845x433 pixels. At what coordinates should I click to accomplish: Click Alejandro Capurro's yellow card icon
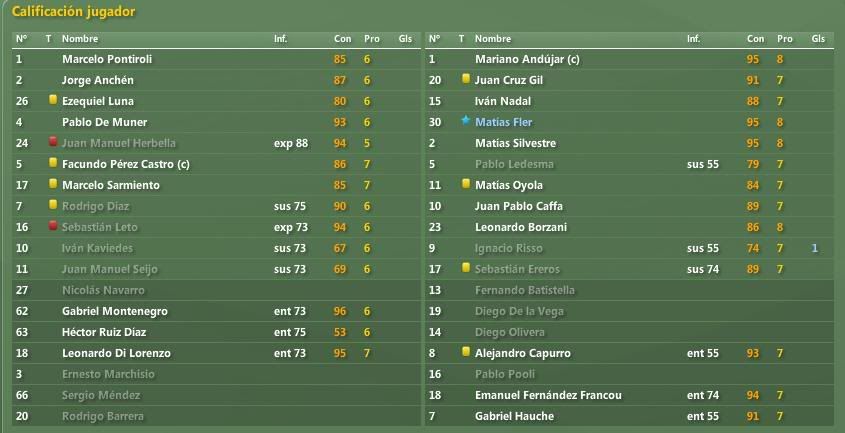[466, 352]
